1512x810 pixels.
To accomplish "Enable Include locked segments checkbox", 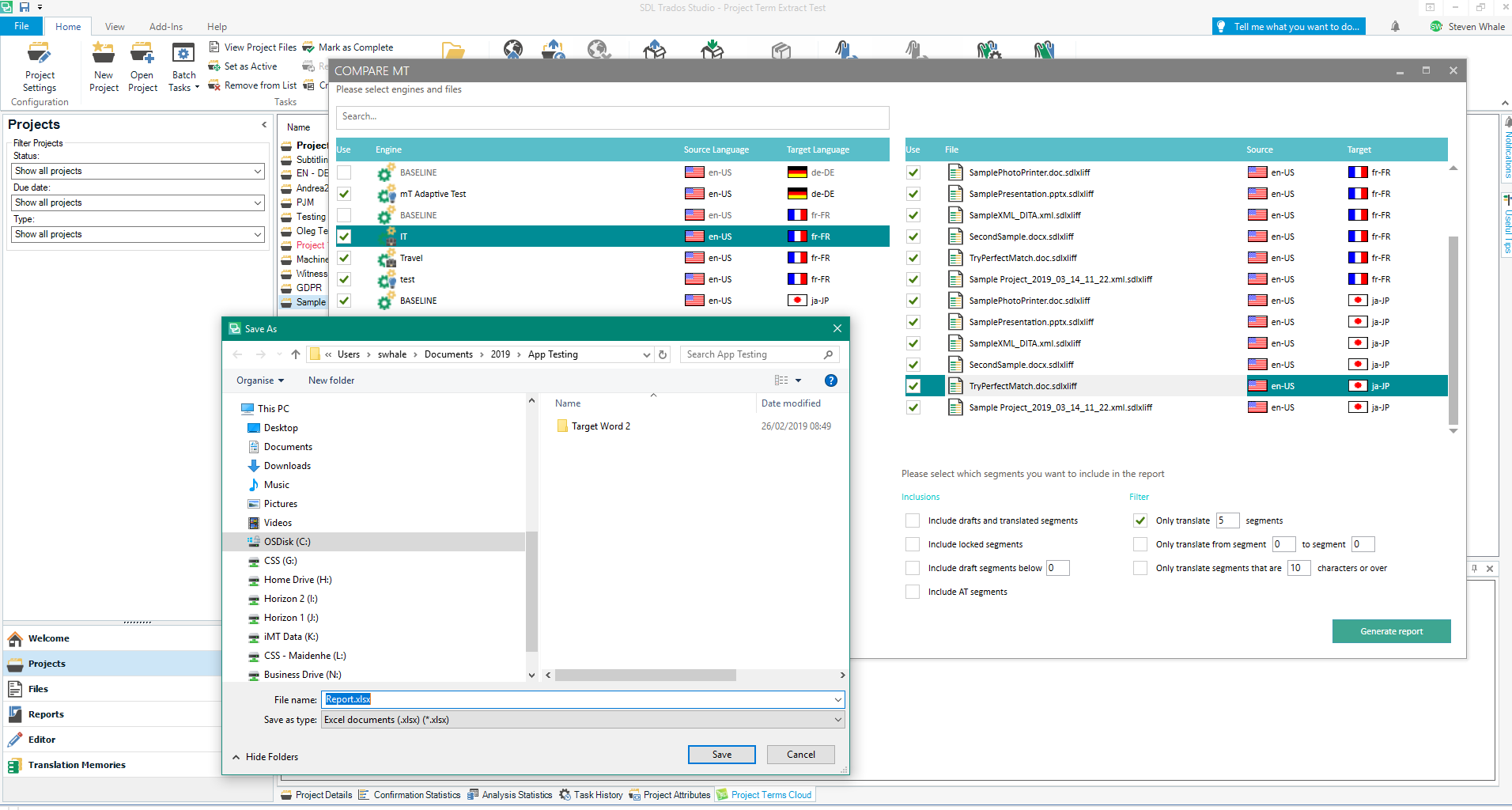I will (913, 544).
